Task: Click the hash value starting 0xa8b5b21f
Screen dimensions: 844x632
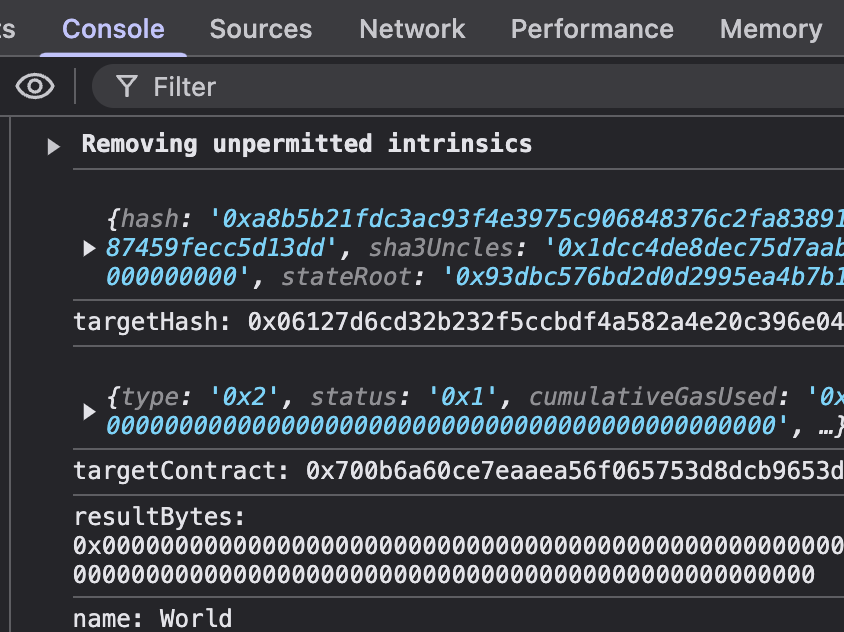Action: (475, 233)
